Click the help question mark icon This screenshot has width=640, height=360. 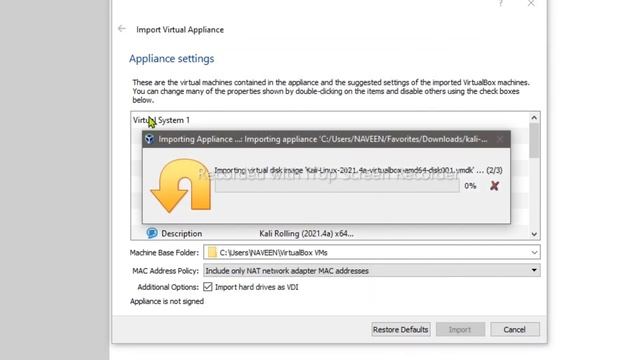[500, 4]
